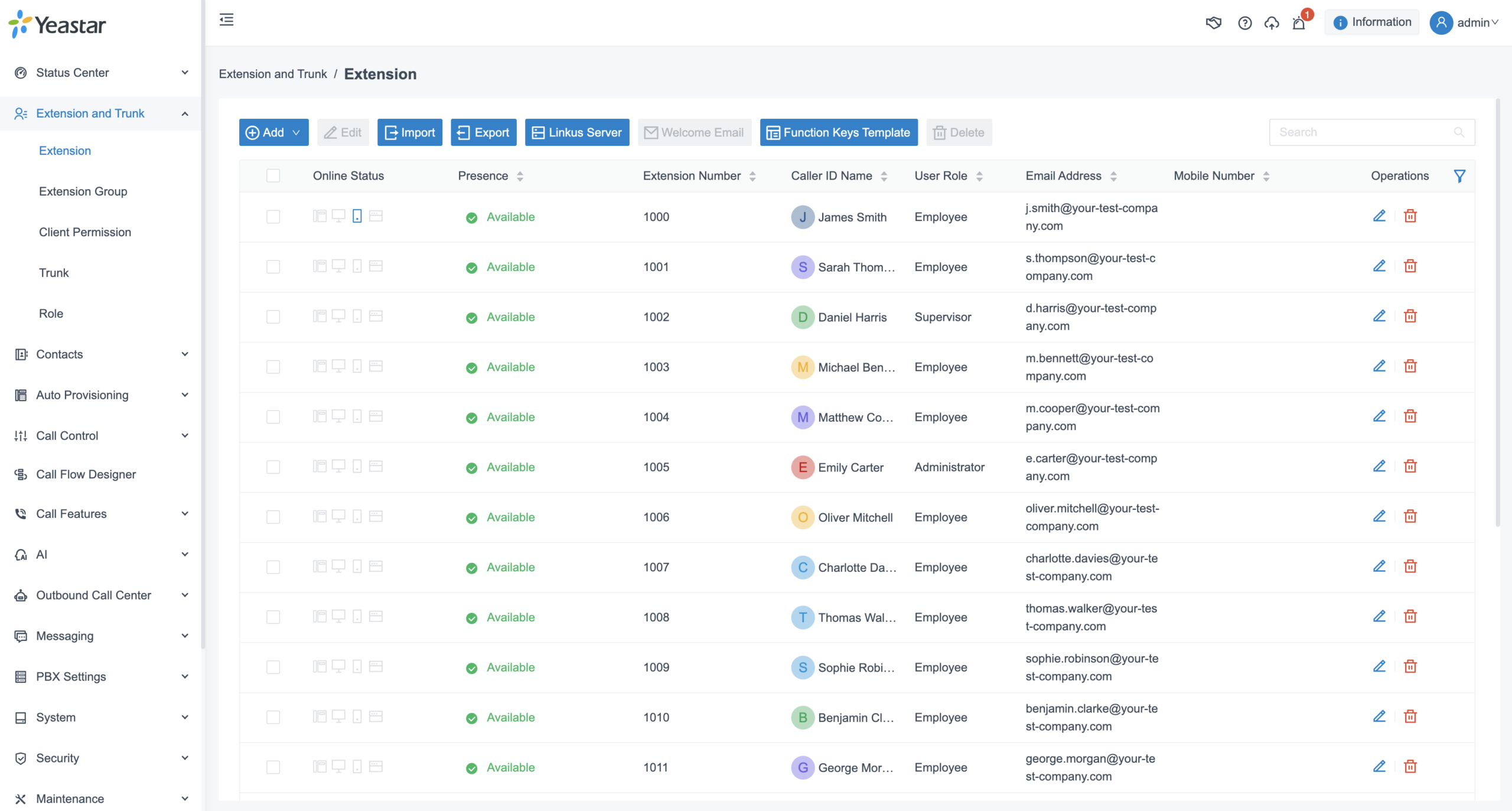The height and width of the screenshot is (811, 1512).
Task: Click trash icon for Oliver Mitchell row
Action: click(1410, 517)
